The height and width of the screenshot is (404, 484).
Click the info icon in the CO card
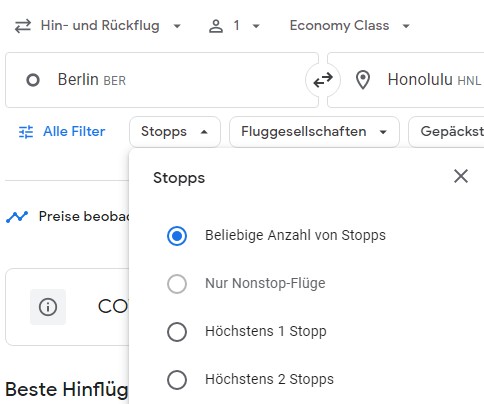pyautogui.click(x=48, y=307)
